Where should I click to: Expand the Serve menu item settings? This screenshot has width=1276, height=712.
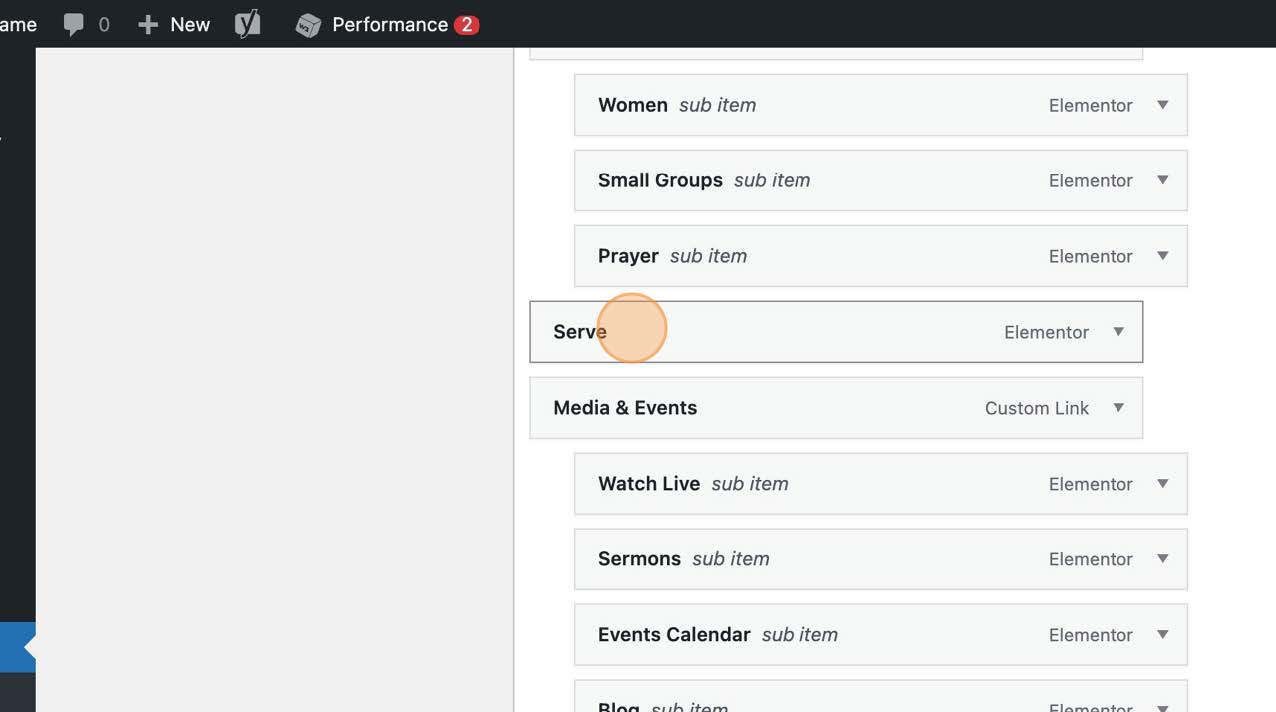tap(1118, 331)
